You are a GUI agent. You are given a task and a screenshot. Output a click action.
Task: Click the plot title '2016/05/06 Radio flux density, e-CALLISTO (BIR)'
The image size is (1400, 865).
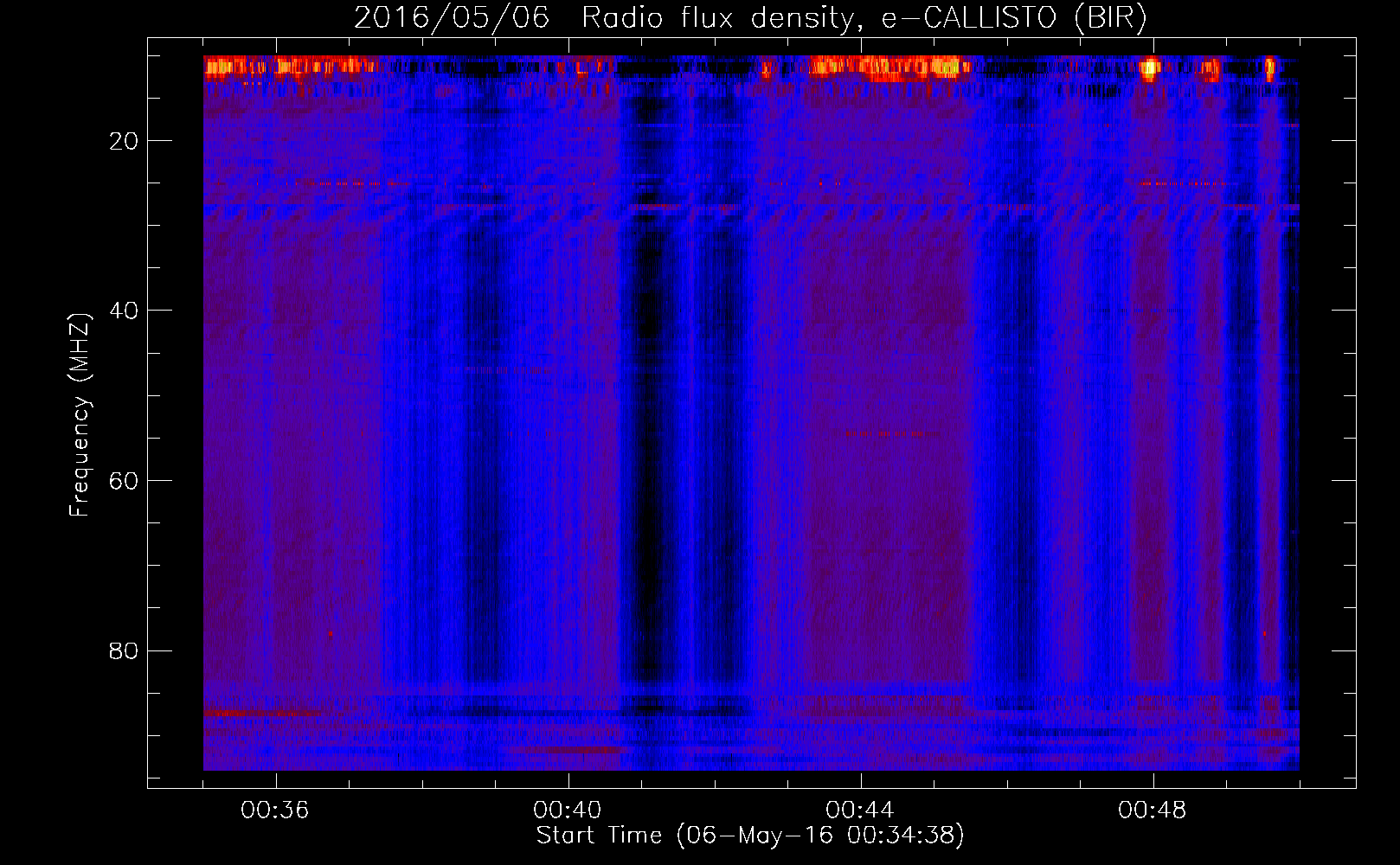click(x=750, y=18)
